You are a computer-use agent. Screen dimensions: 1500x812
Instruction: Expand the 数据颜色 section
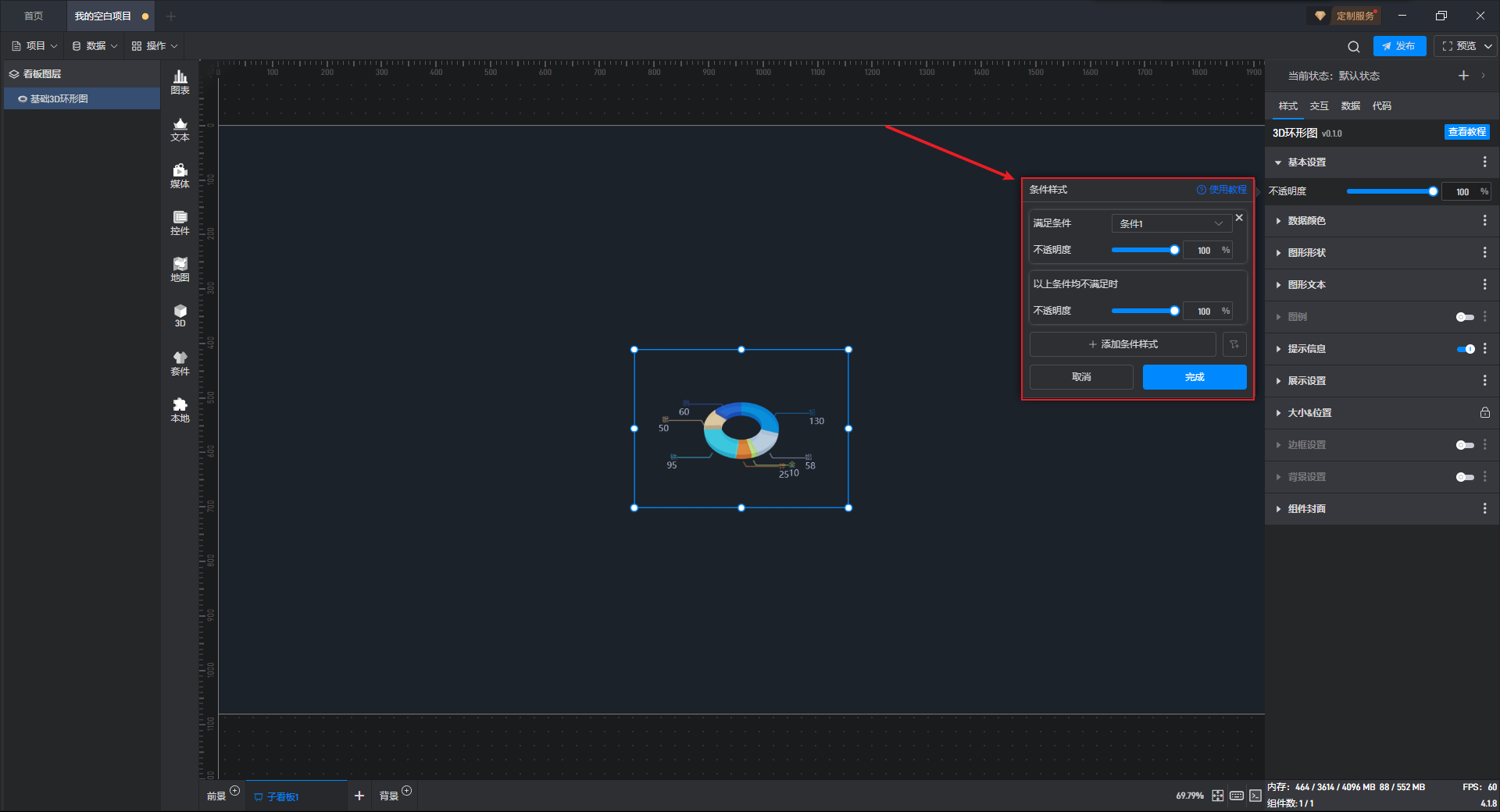point(1306,221)
